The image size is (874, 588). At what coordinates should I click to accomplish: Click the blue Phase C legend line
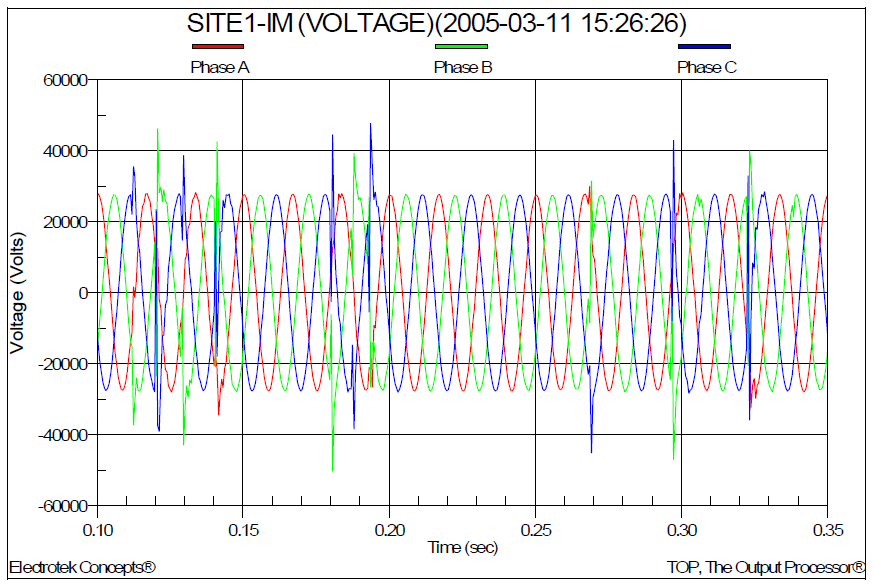(x=704, y=46)
